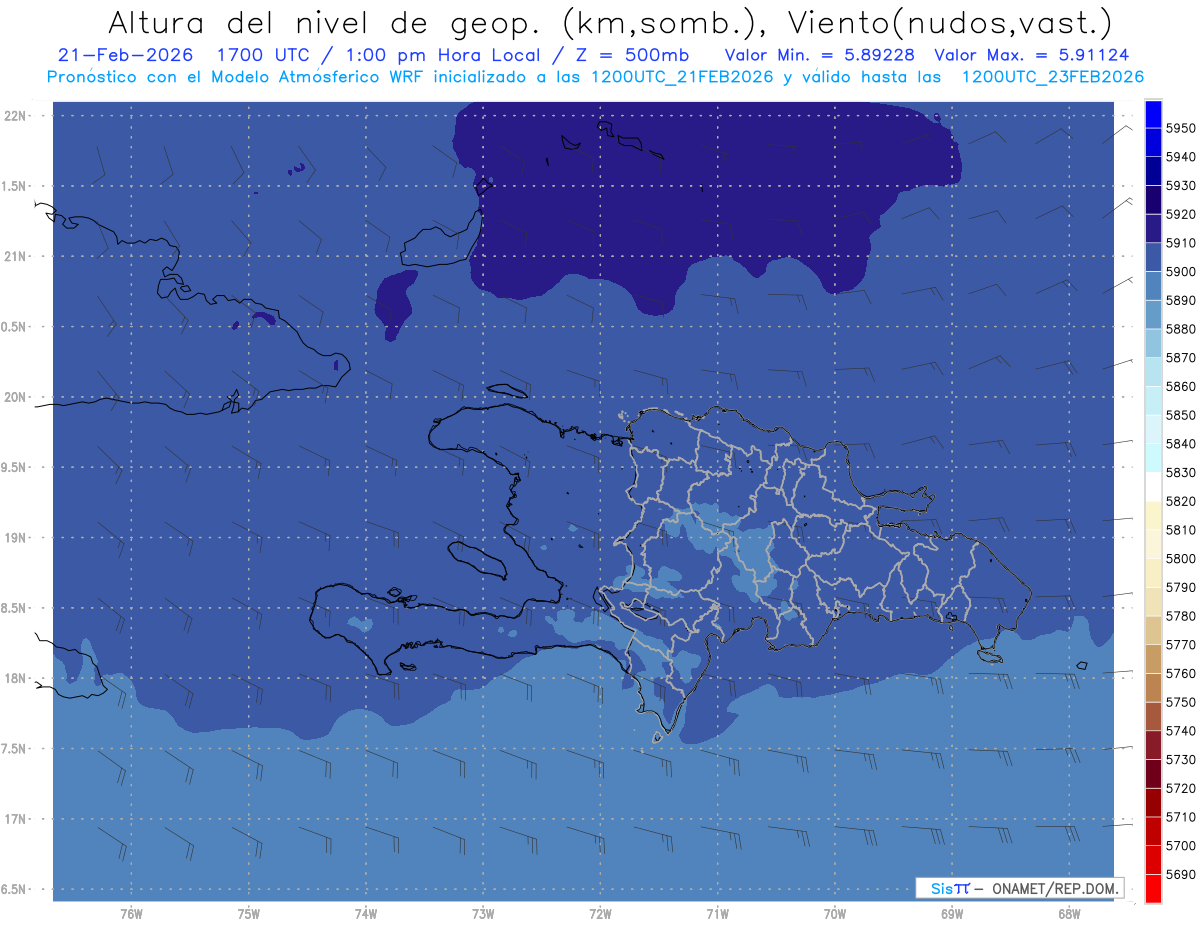Select the pale cyan swatch between 5830 and 5840
Image resolution: width=1200 pixels, height=927 pixels.
coord(1152,458)
